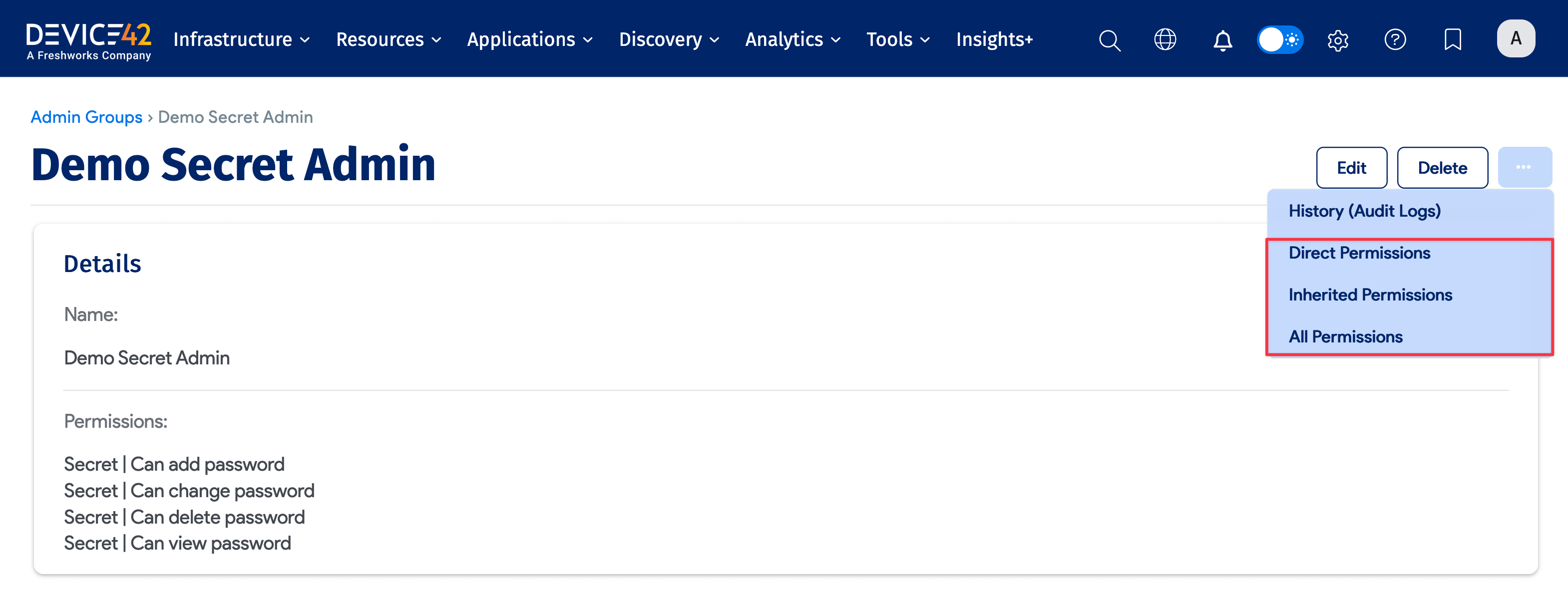Expand the Analytics dropdown
This screenshot has width=1568, height=599.
tap(792, 39)
